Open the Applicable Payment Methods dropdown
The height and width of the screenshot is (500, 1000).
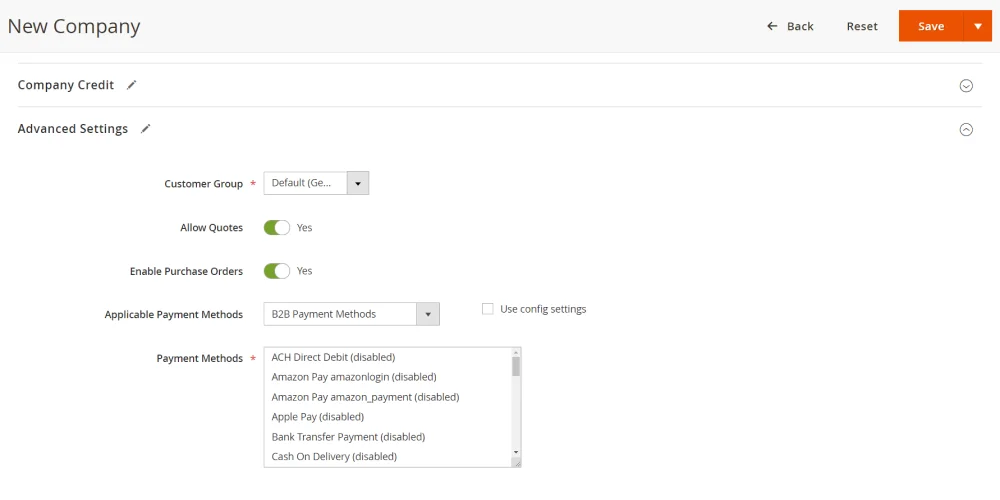pos(351,314)
